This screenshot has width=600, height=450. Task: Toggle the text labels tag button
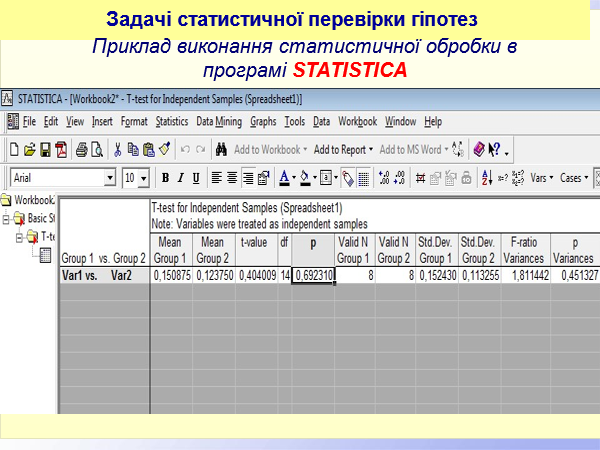click(348, 178)
